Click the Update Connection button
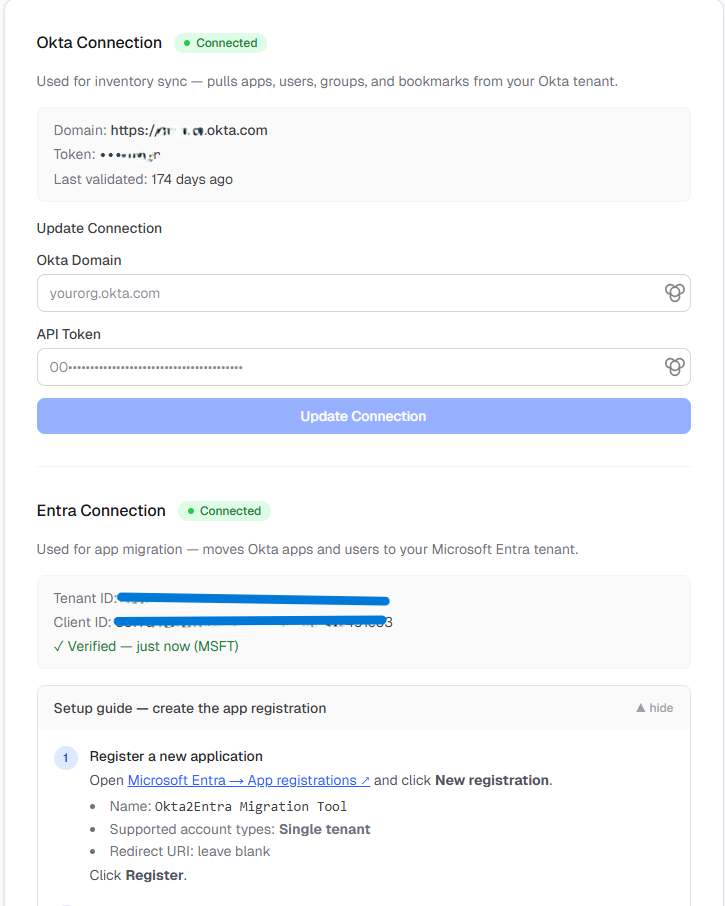Screen dimensions: 725x906 [363, 416]
